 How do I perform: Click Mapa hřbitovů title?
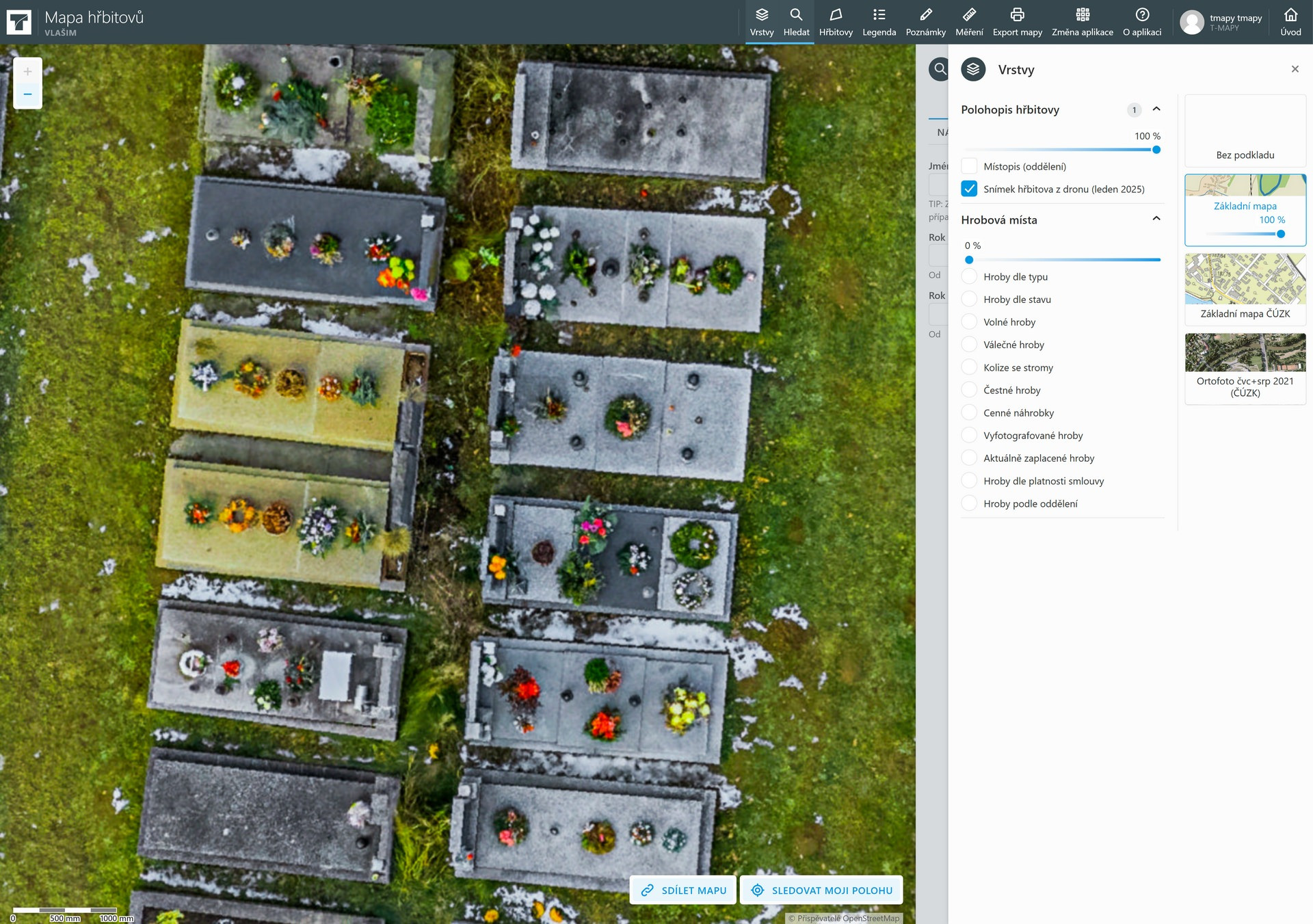tap(94, 17)
